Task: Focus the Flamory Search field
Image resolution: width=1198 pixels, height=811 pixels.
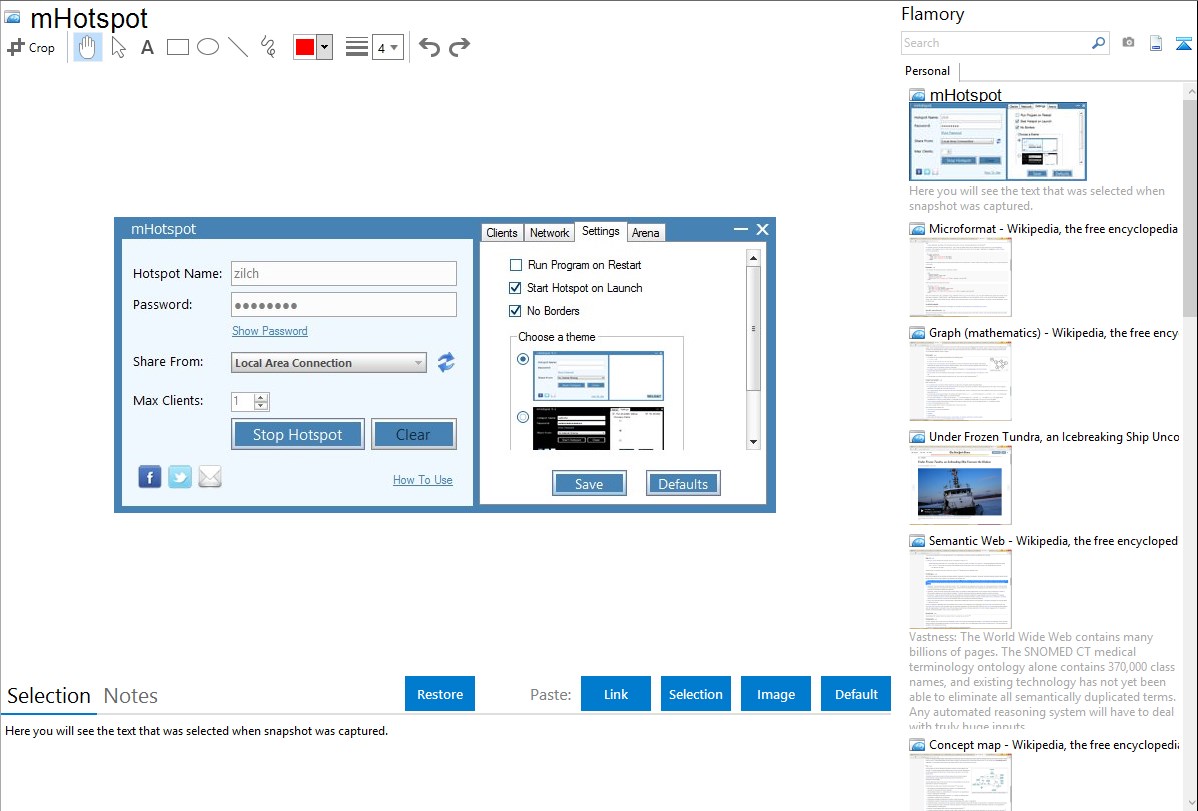Action: point(996,43)
